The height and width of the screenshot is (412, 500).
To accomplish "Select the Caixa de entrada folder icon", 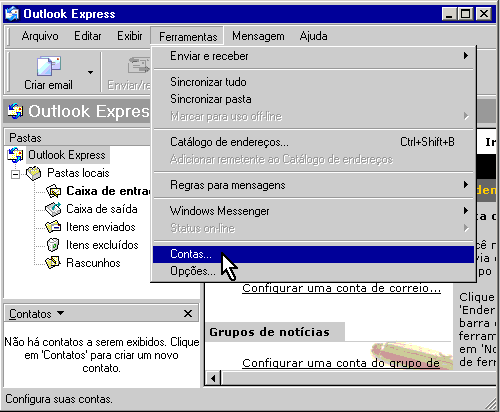I will coord(53,191).
